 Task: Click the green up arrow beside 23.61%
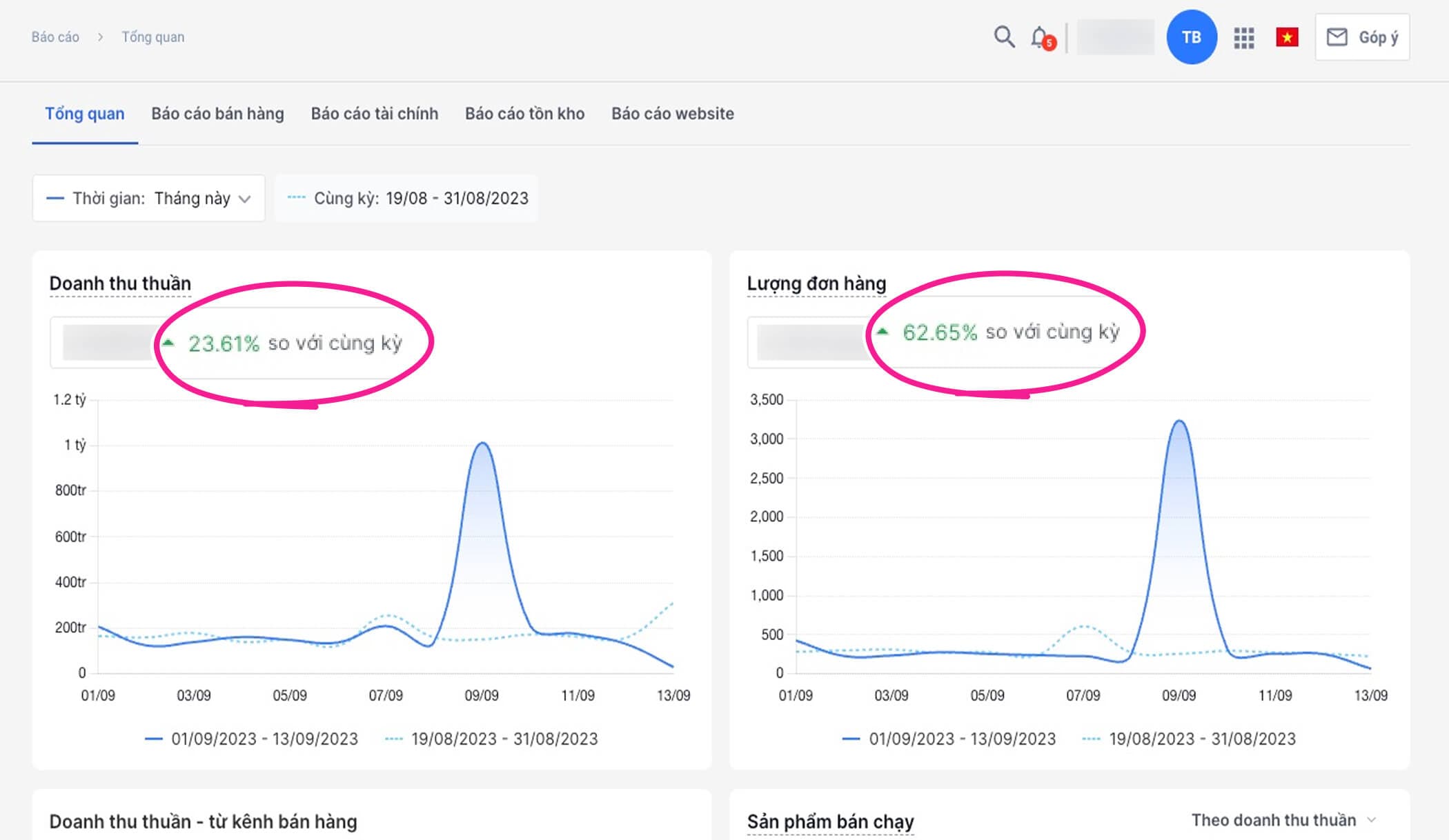coord(168,342)
